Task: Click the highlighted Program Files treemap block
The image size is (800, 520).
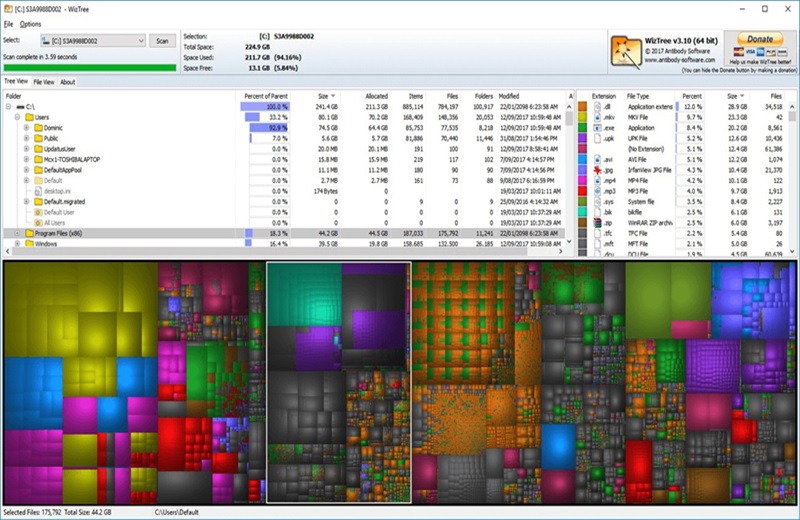Action: pyautogui.click(x=339, y=382)
